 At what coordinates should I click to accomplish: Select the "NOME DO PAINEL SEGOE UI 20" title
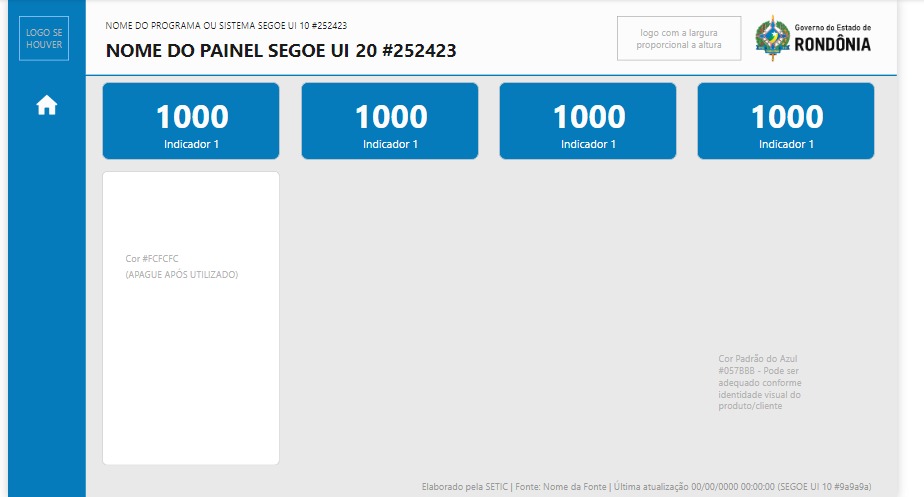[x=281, y=51]
